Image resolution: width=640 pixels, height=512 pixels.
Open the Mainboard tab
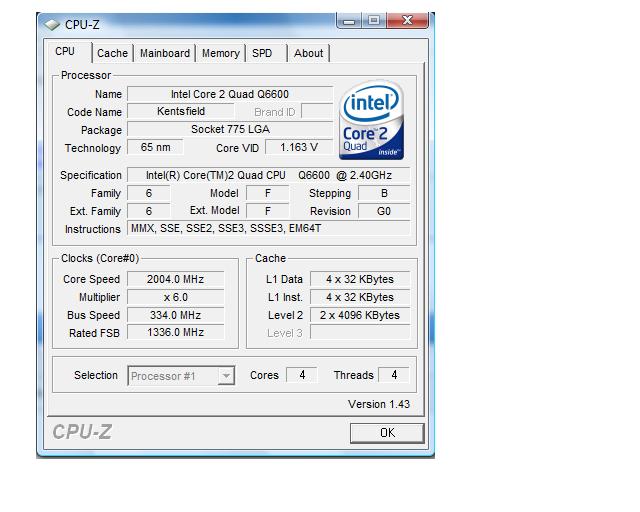point(165,53)
